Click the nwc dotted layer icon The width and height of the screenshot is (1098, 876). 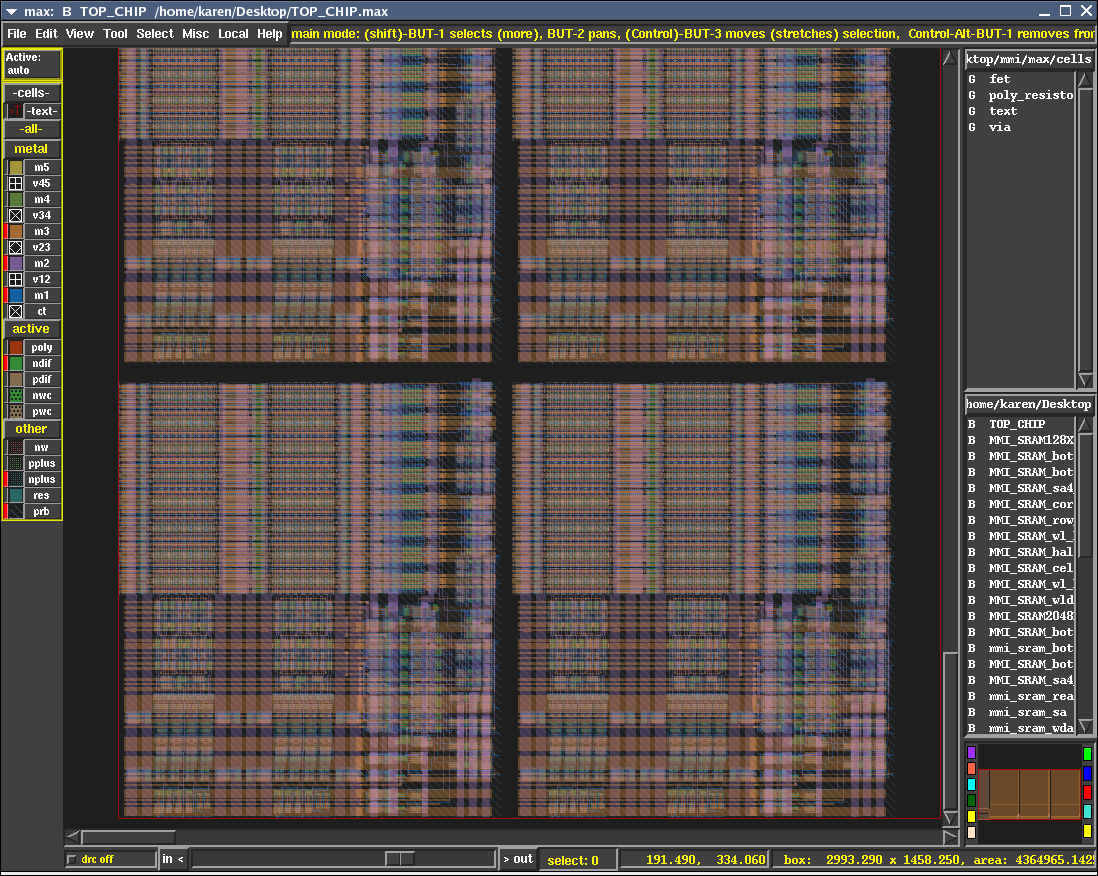[x=15, y=396]
